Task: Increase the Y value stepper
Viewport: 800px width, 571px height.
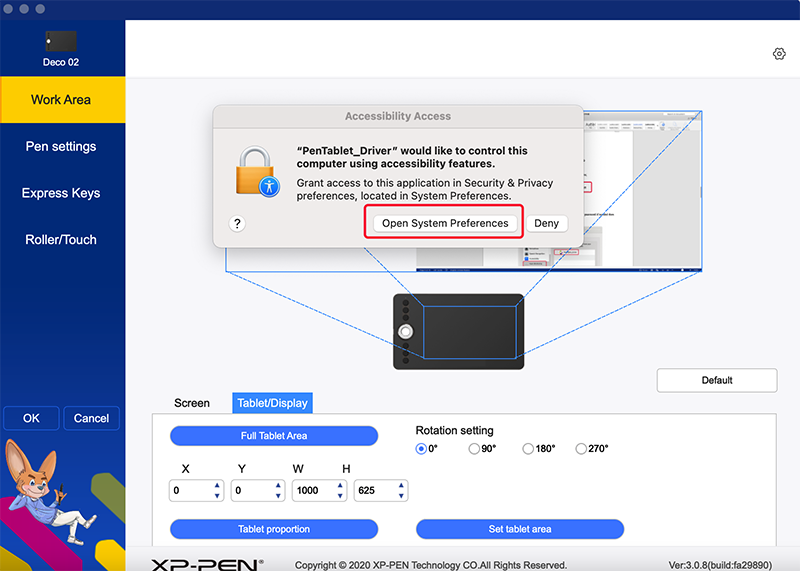Action: 278,485
